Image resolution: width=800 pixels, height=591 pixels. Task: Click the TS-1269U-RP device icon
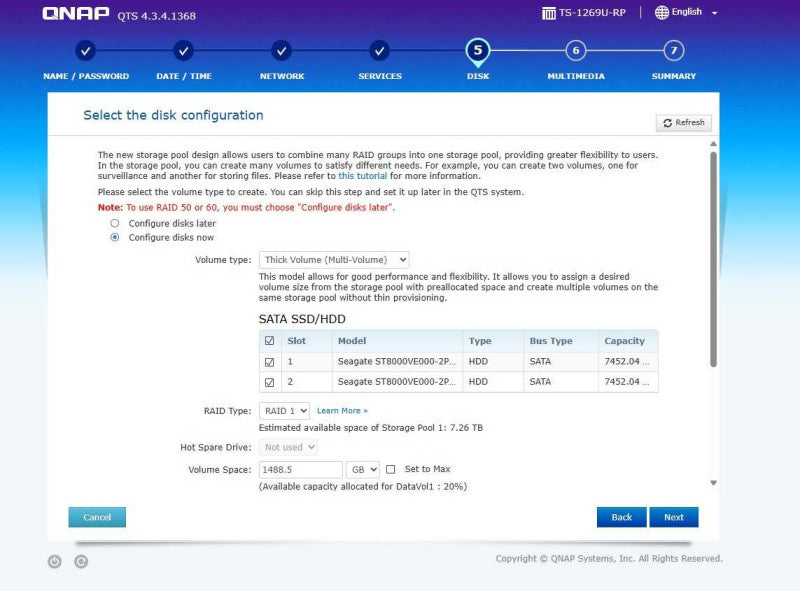[548, 13]
